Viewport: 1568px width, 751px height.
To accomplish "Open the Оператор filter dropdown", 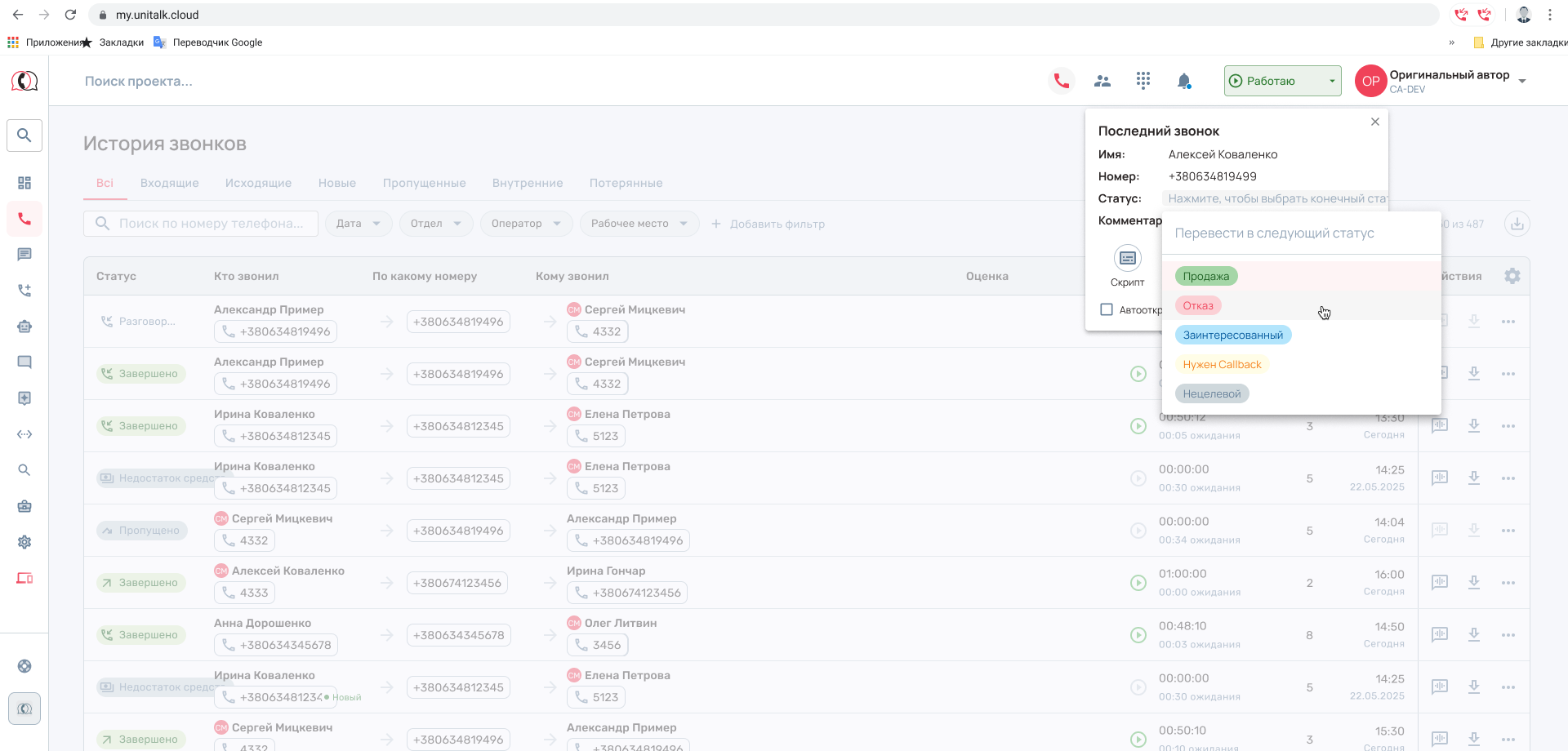I will tap(526, 224).
